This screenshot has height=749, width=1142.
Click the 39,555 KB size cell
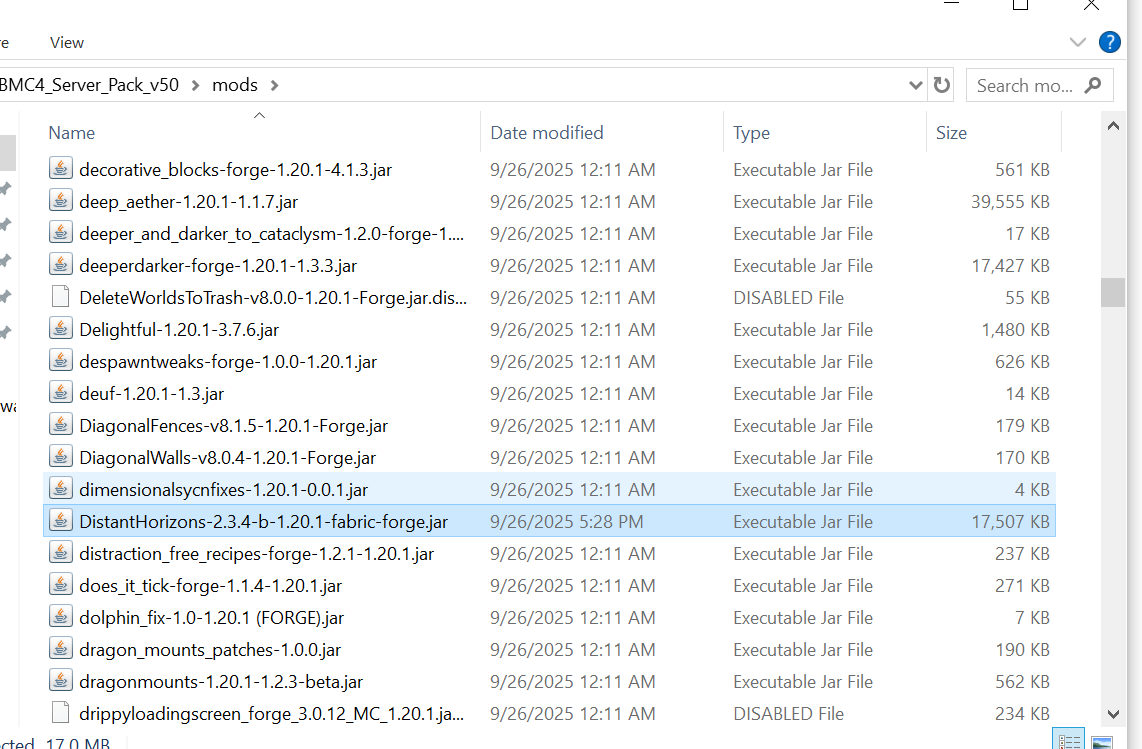(1010, 202)
